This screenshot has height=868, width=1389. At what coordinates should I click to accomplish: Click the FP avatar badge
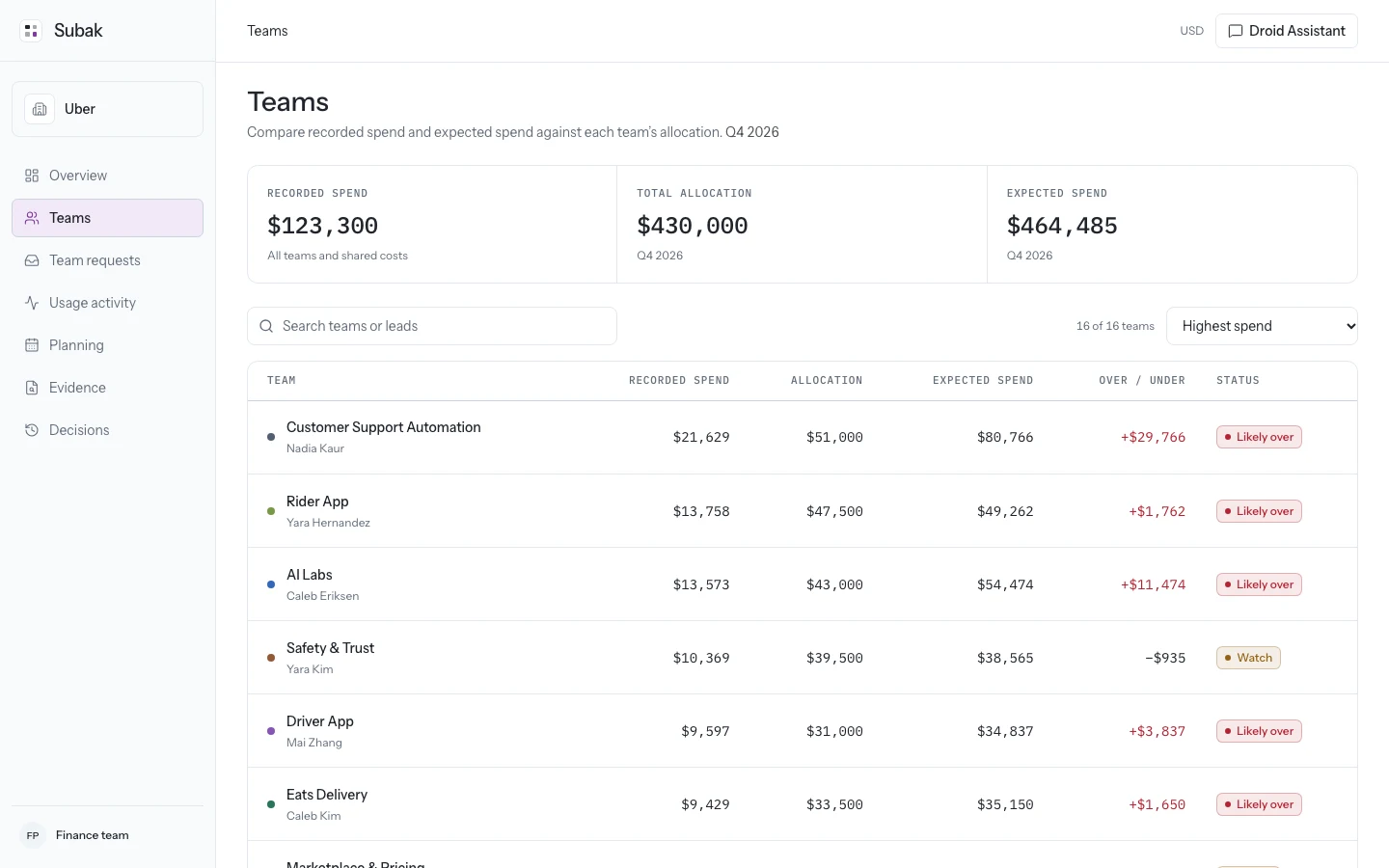(33, 835)
